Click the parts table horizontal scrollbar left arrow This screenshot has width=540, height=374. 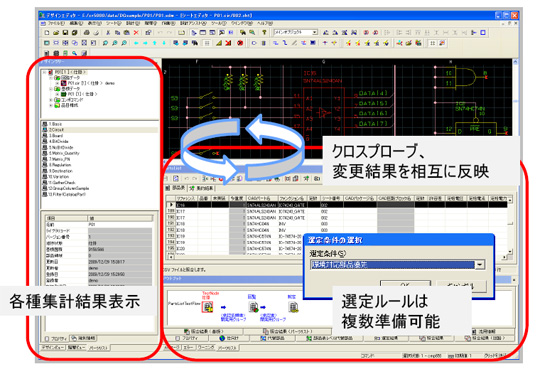(170, 257)
